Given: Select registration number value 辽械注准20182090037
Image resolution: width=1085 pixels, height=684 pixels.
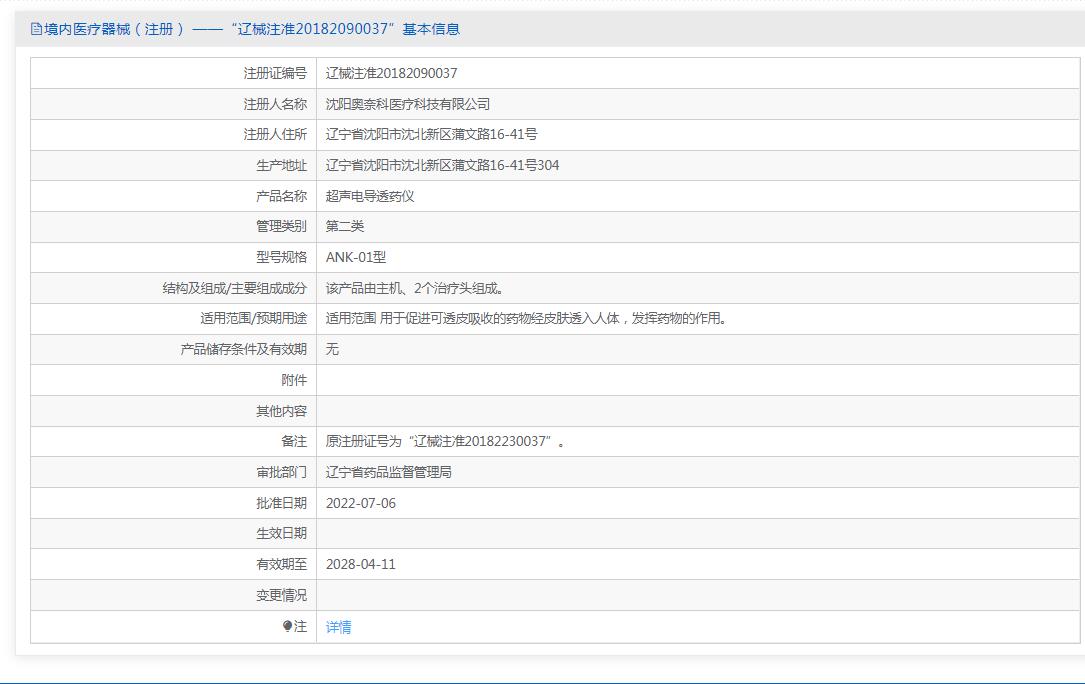Looking at the screenshot, I should tap(392, 73).
